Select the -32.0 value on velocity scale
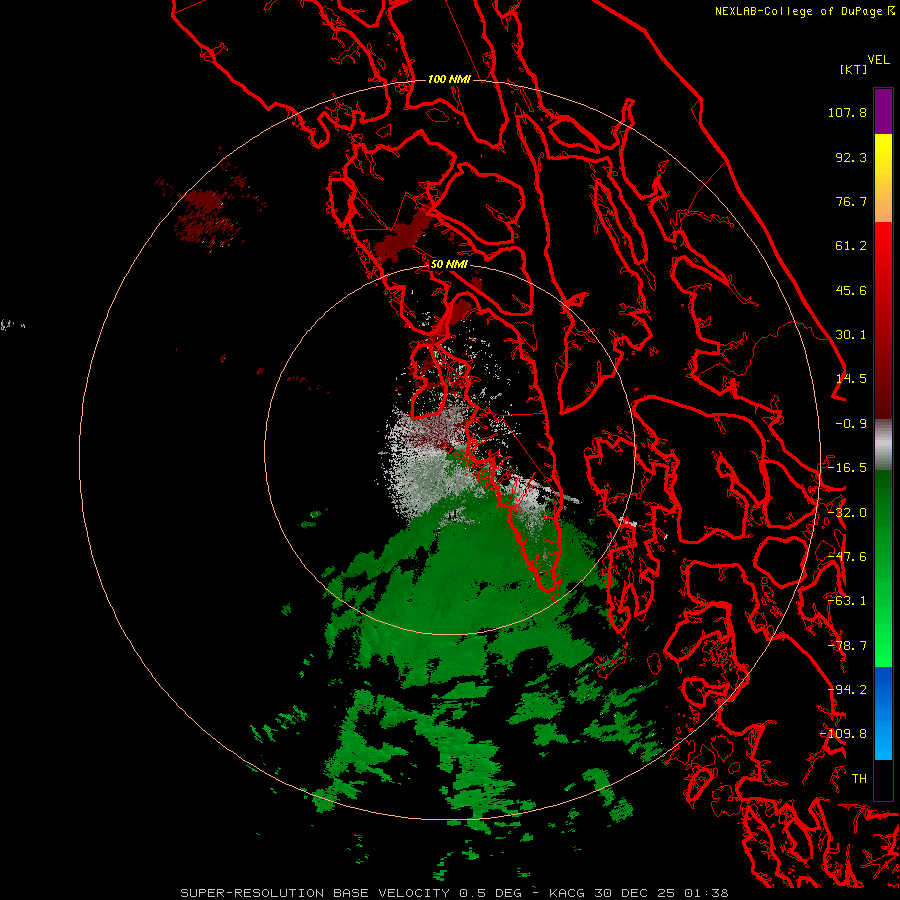Screen dimensions: 900x900 pyautogui.click(x=847, y=513)
